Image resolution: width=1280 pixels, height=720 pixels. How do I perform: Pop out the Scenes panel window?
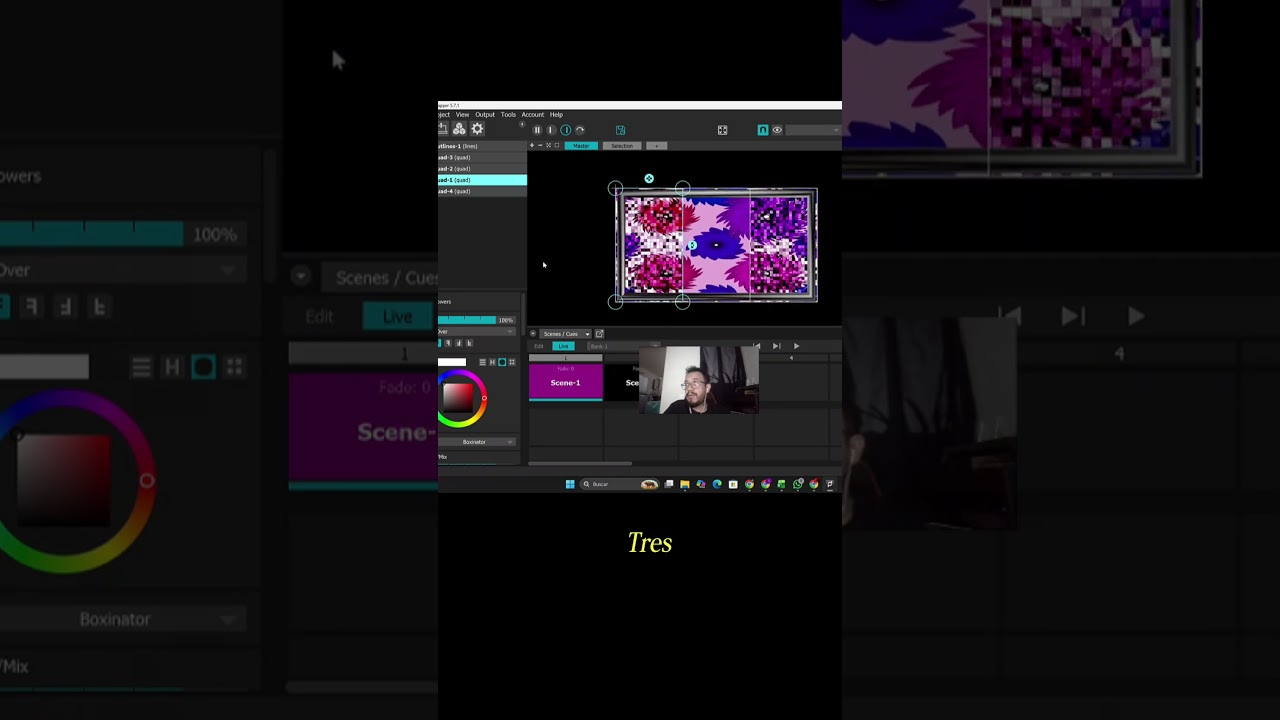coord(599,334)
